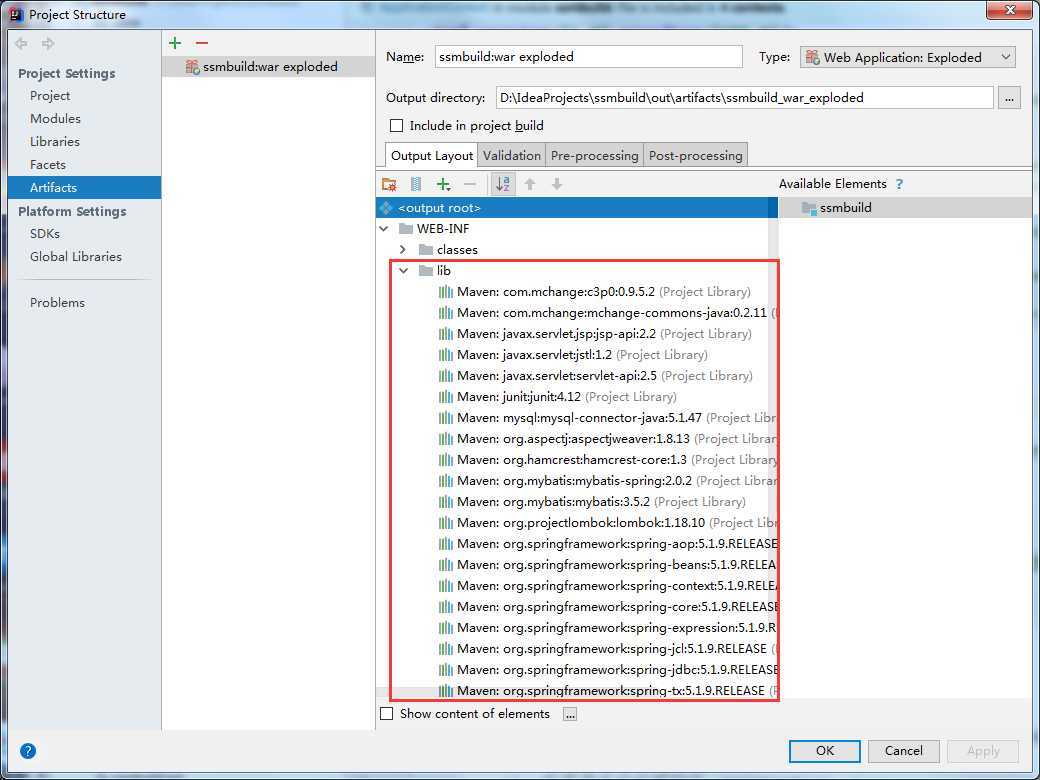
Task: Switch to the Post-processing tab
Action: (695, 155)
